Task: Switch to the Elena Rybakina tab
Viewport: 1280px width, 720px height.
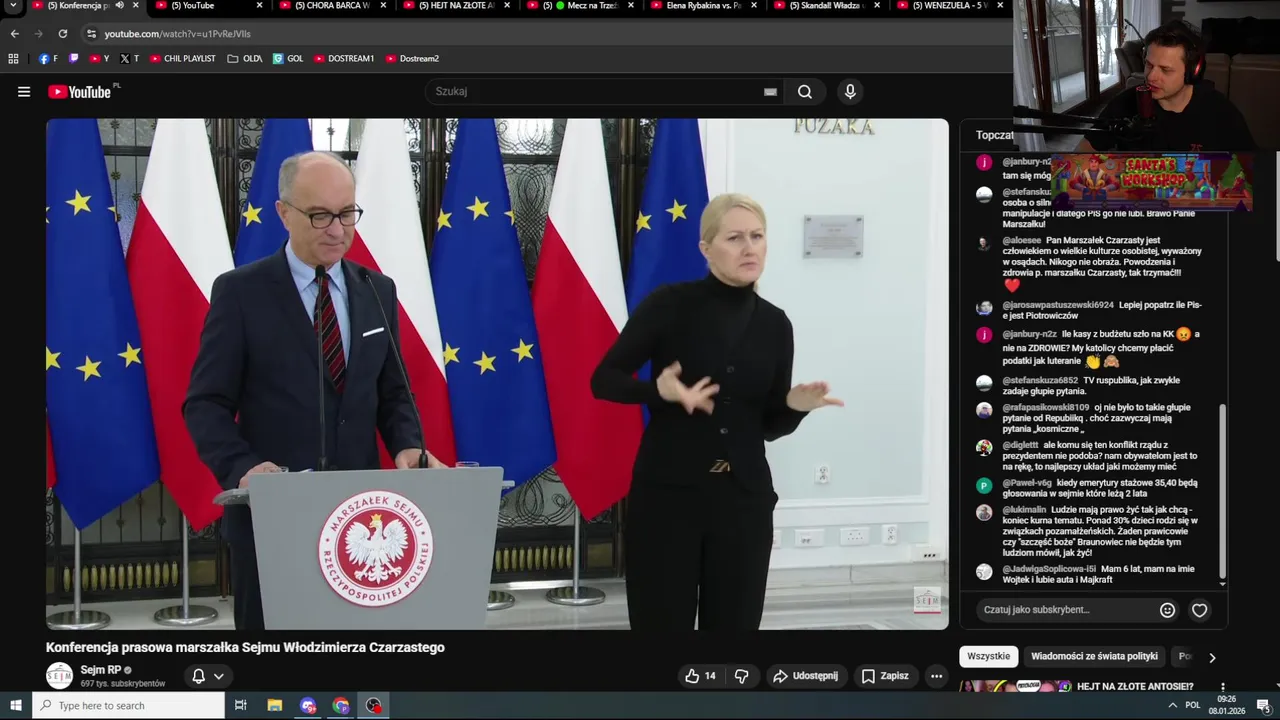Action: (704, 6)
